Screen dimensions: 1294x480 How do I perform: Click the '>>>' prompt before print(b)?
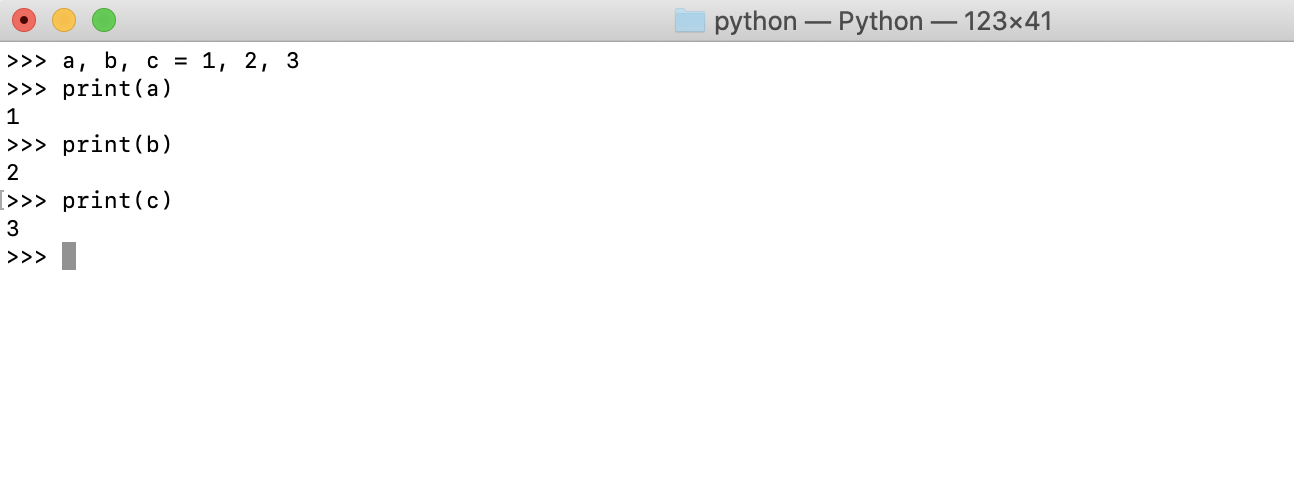(x=27, y=145)
